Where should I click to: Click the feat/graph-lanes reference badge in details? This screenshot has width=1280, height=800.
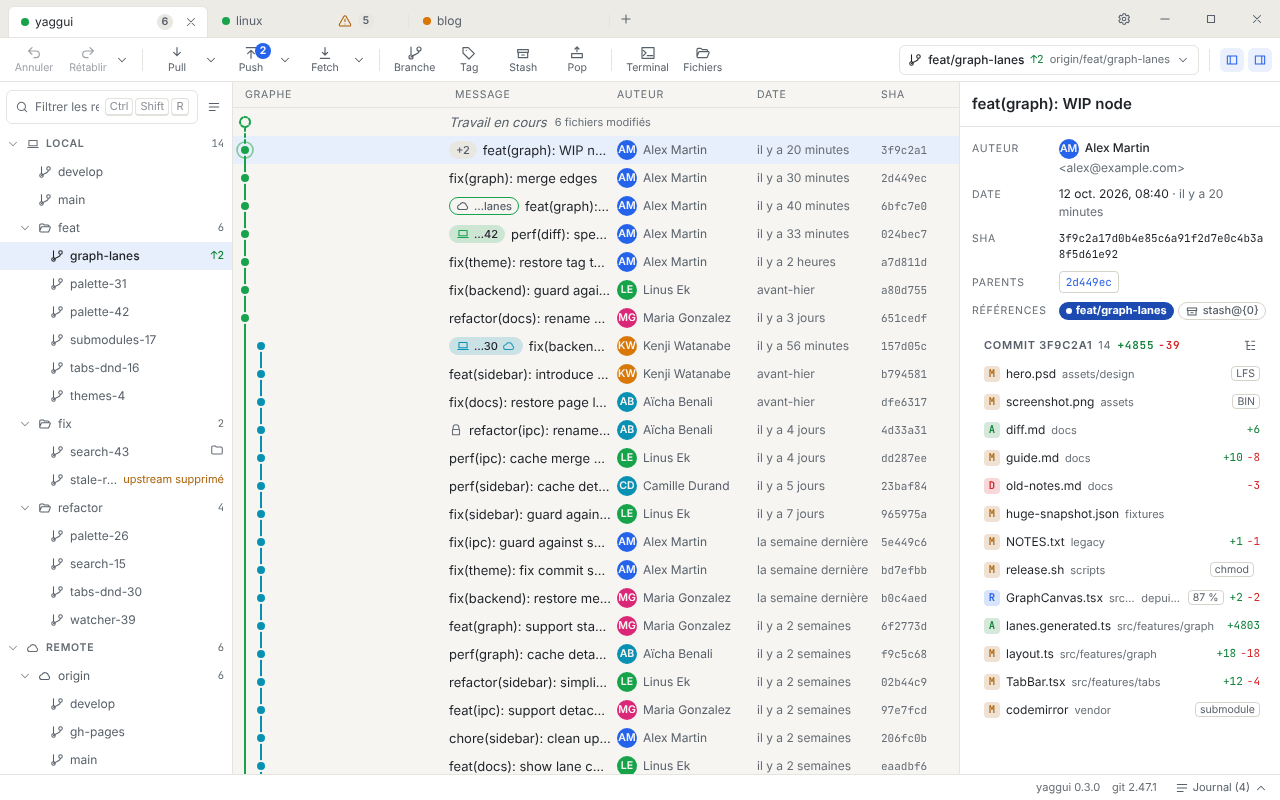[1116, 310]
